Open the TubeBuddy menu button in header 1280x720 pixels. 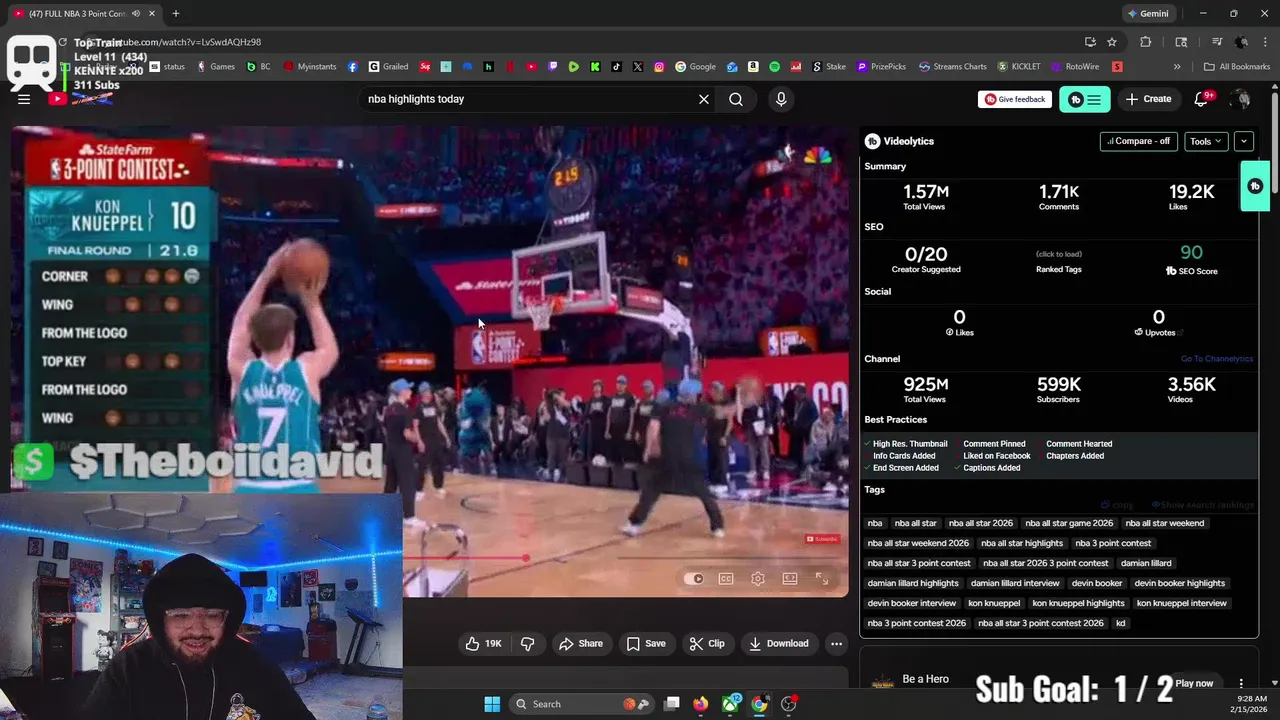pyautogui.click(x=1085, y=99)
